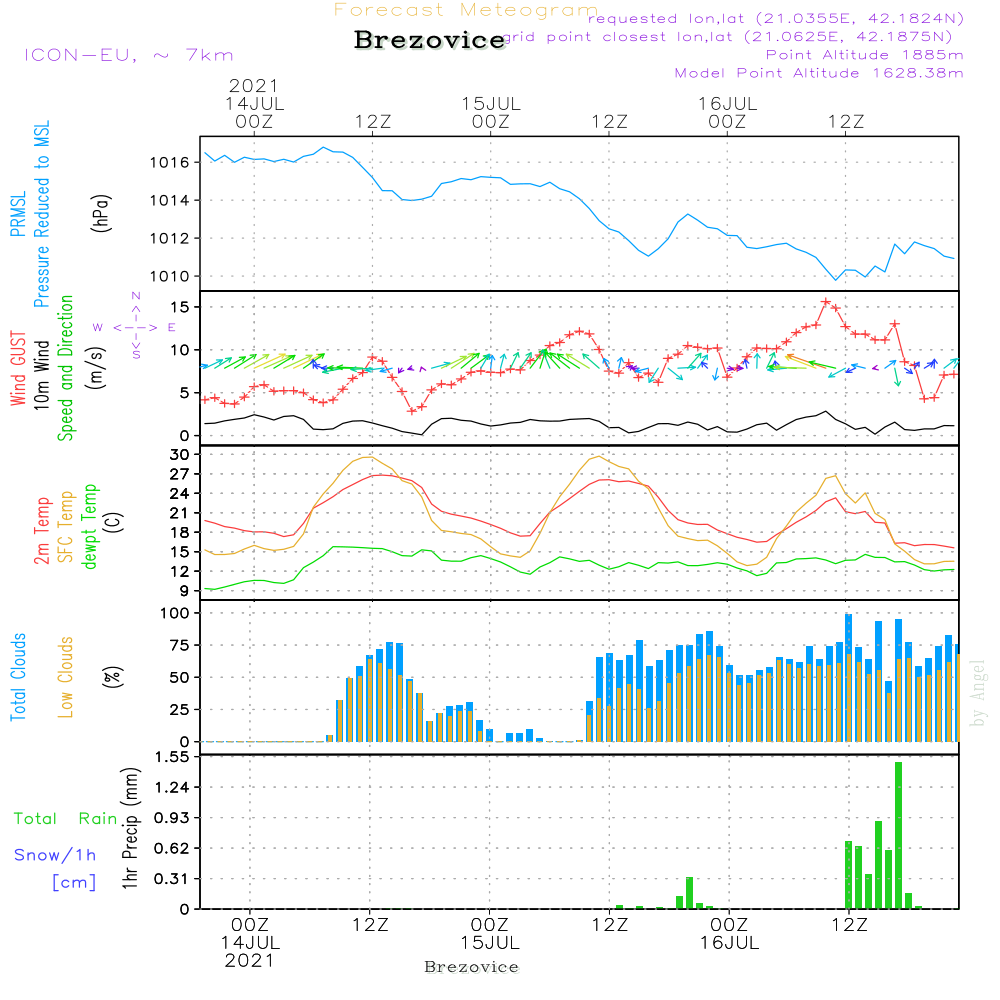Click the green 'Speed and Direction' label
The width and height of the screenshot is (1000, 1000).
(x=66, y=368)
